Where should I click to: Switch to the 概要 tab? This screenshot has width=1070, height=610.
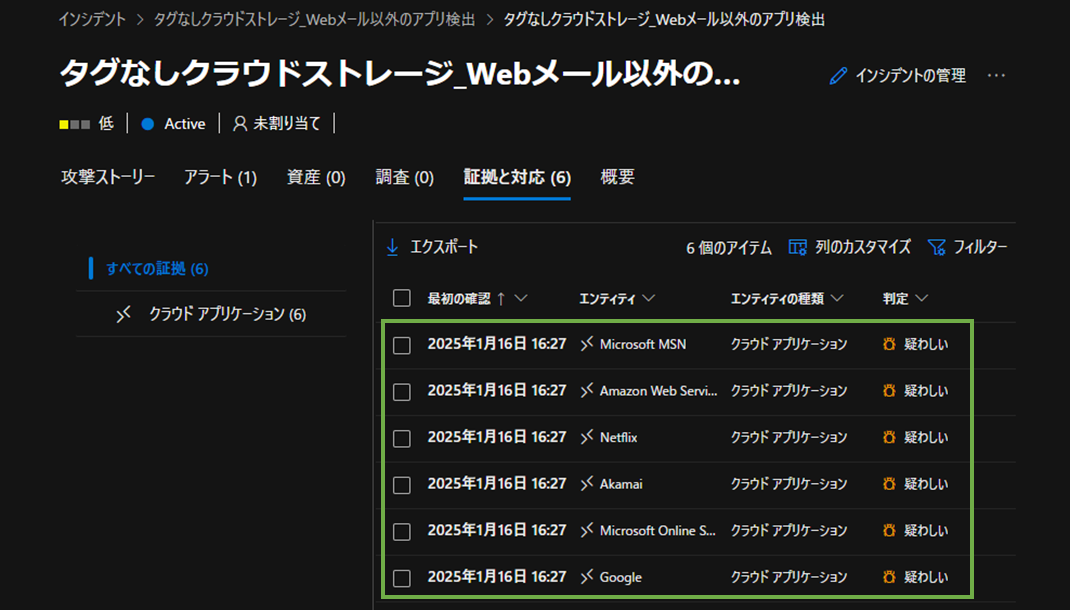point(618,177)
